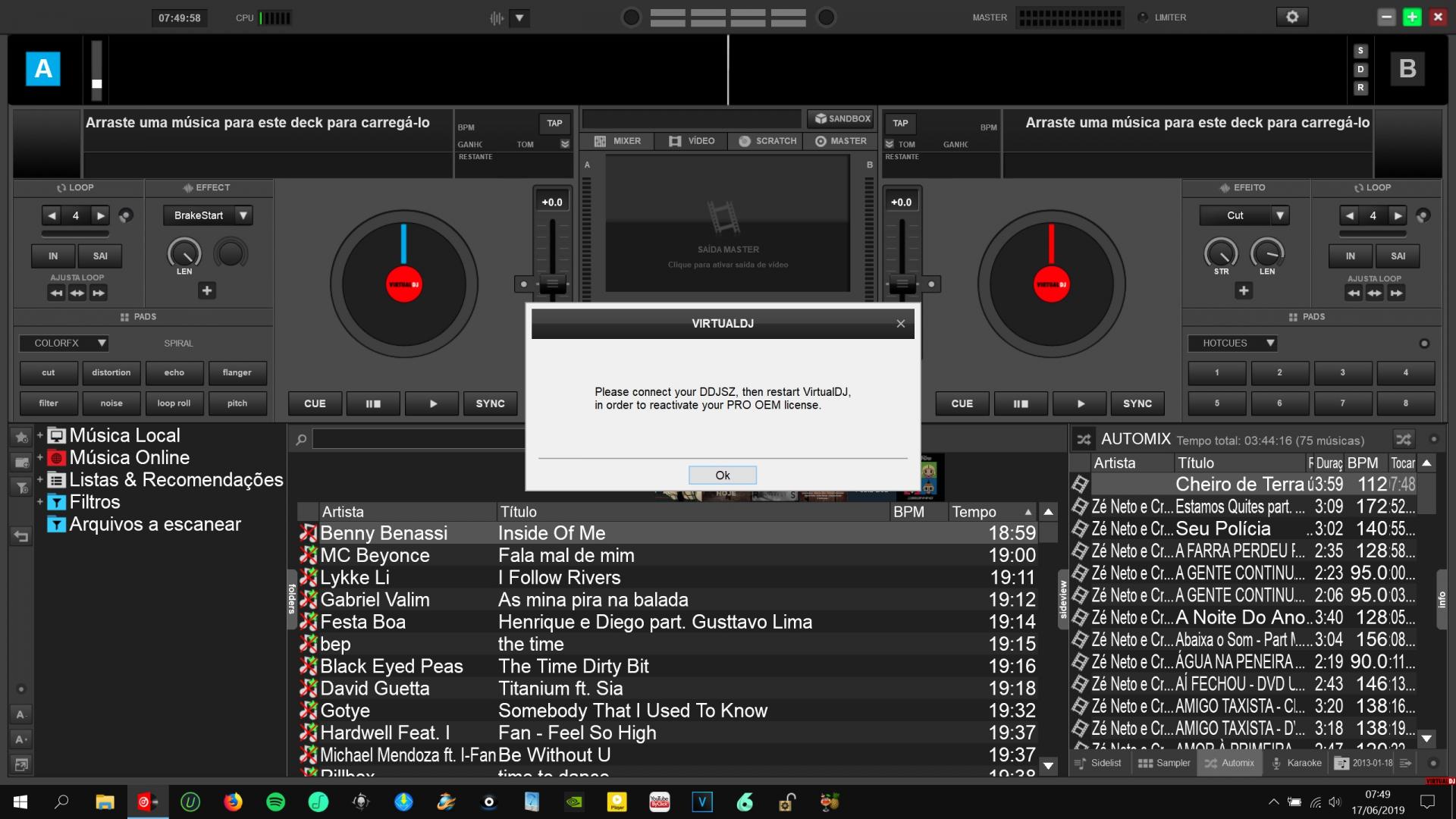Expand the Música Local tree item
This screenshot has width=1456, height=819.
coord(39,435)
